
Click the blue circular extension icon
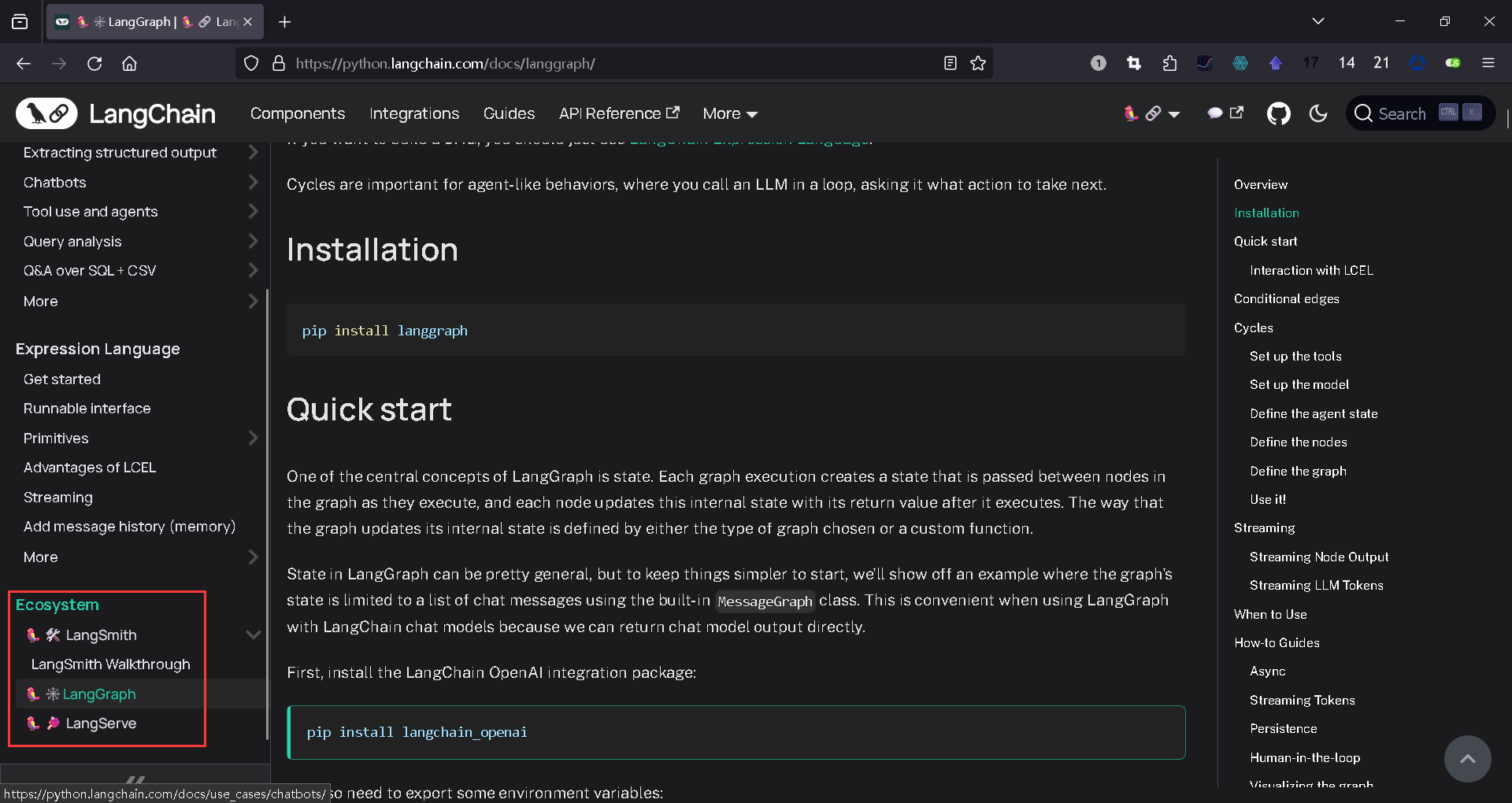point(1417,64)
